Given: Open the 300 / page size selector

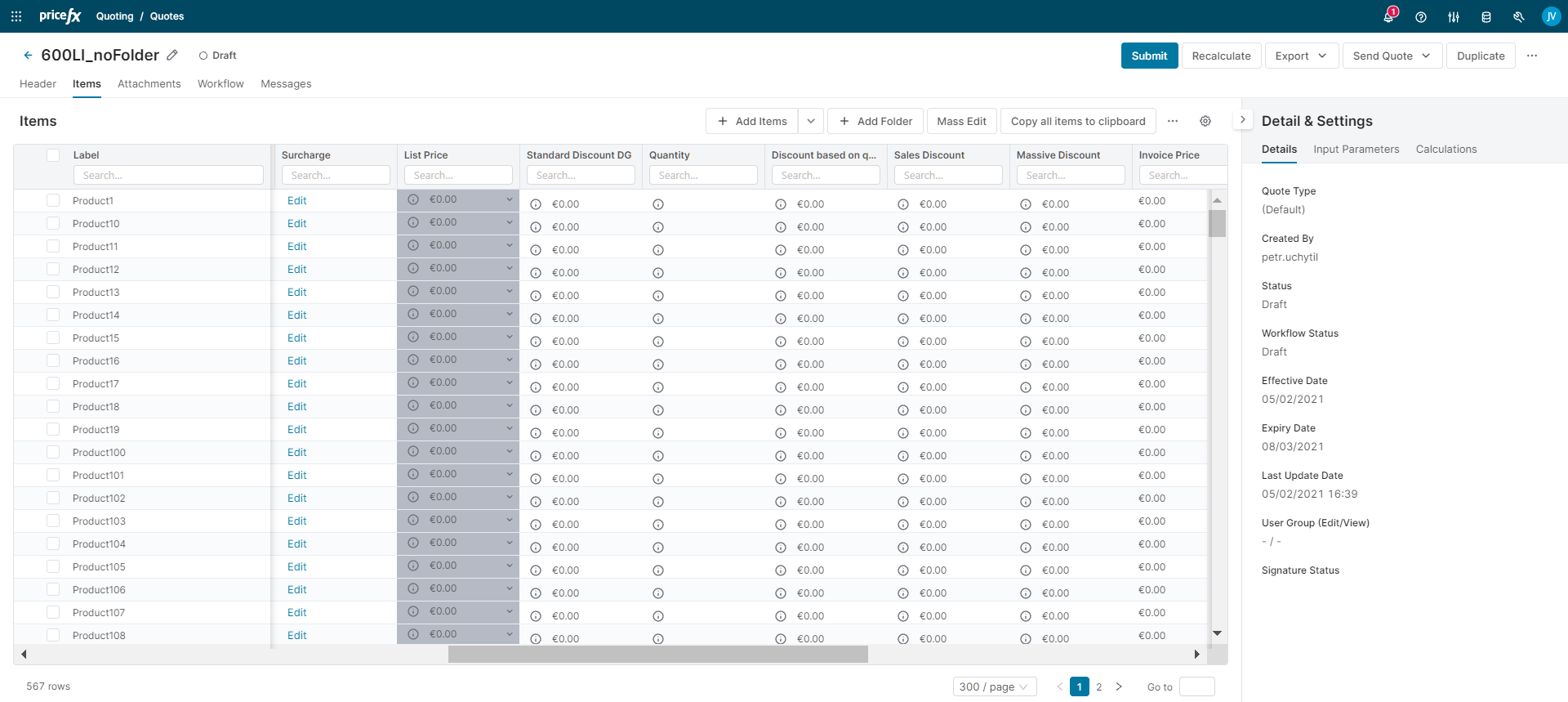Looking at the screenshot, I should pos(994,686).
